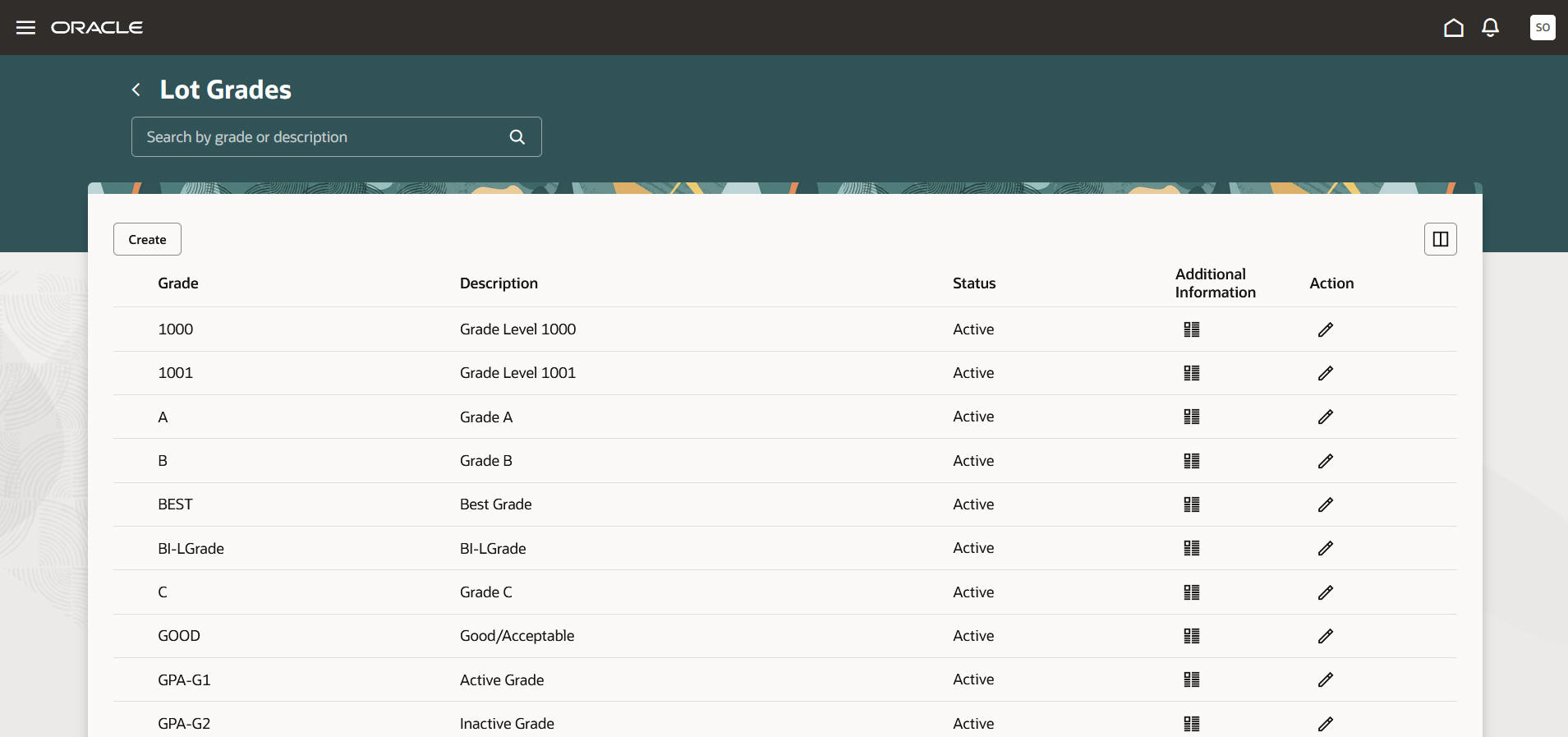Edit the BEST grade row
Image resolution: width=1568 pixels, height=737 pixels.
click(x=1326, y=504)
